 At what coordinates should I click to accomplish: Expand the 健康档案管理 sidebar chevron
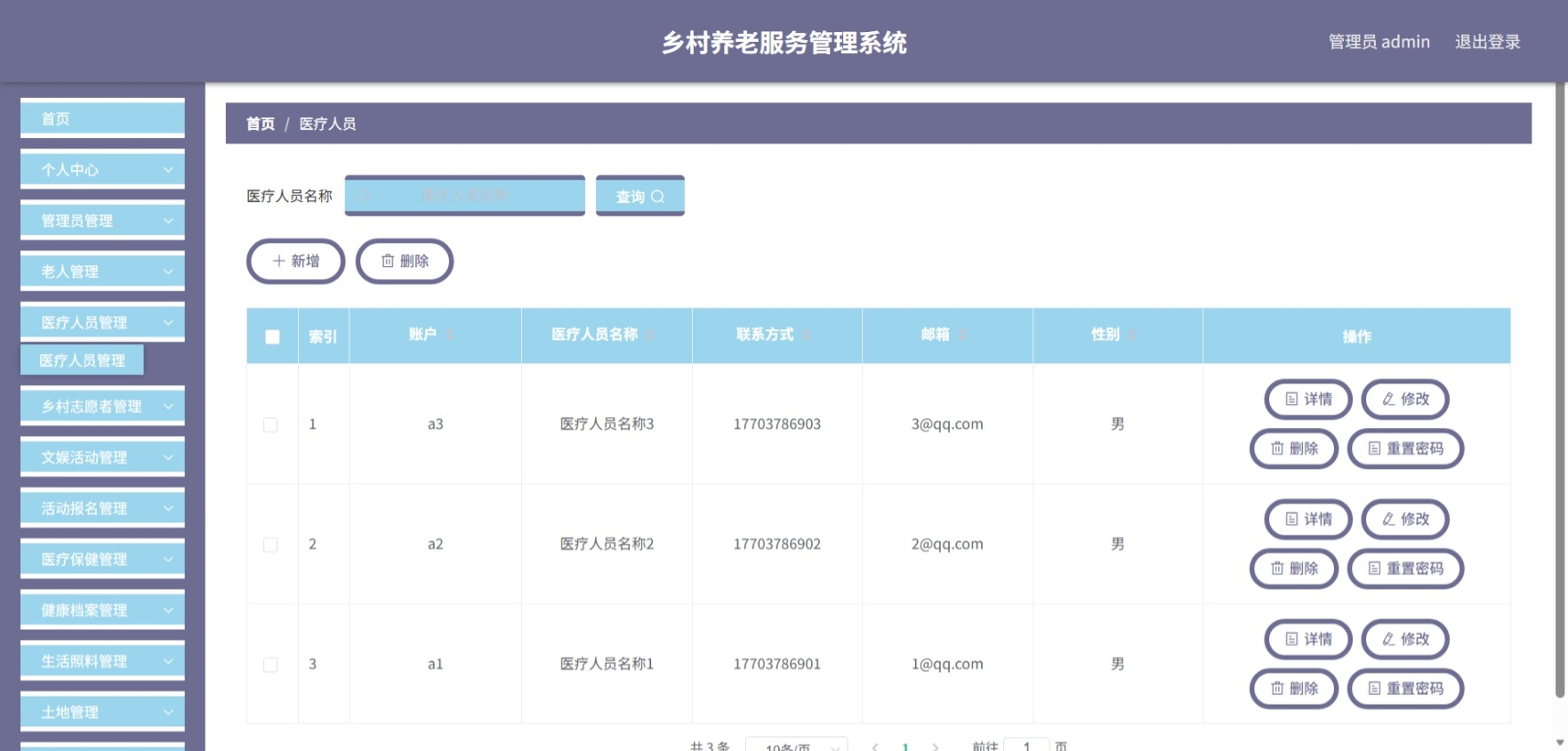pos(168,610)
